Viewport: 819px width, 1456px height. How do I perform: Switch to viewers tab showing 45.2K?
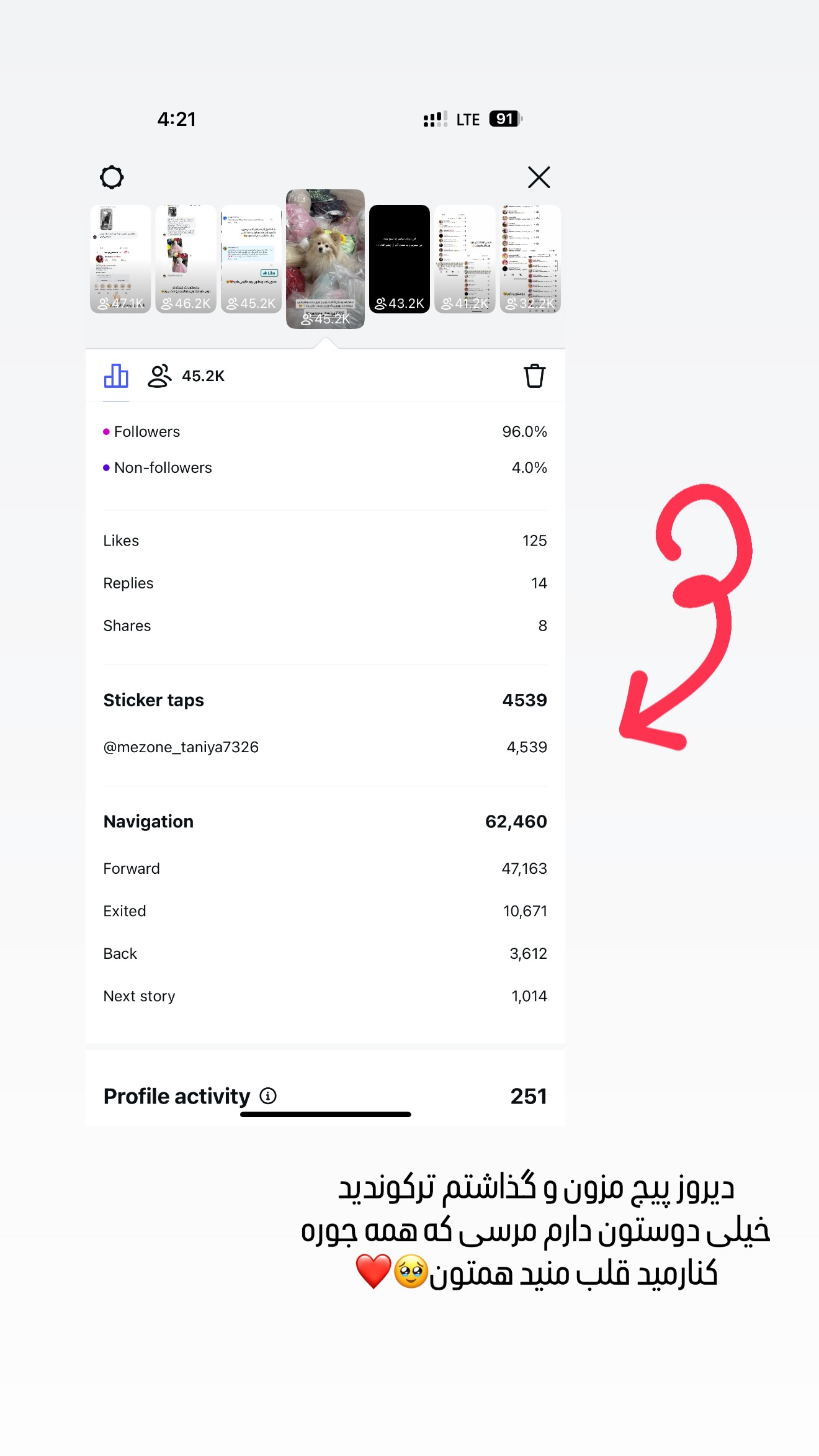(x=186, y=376)
